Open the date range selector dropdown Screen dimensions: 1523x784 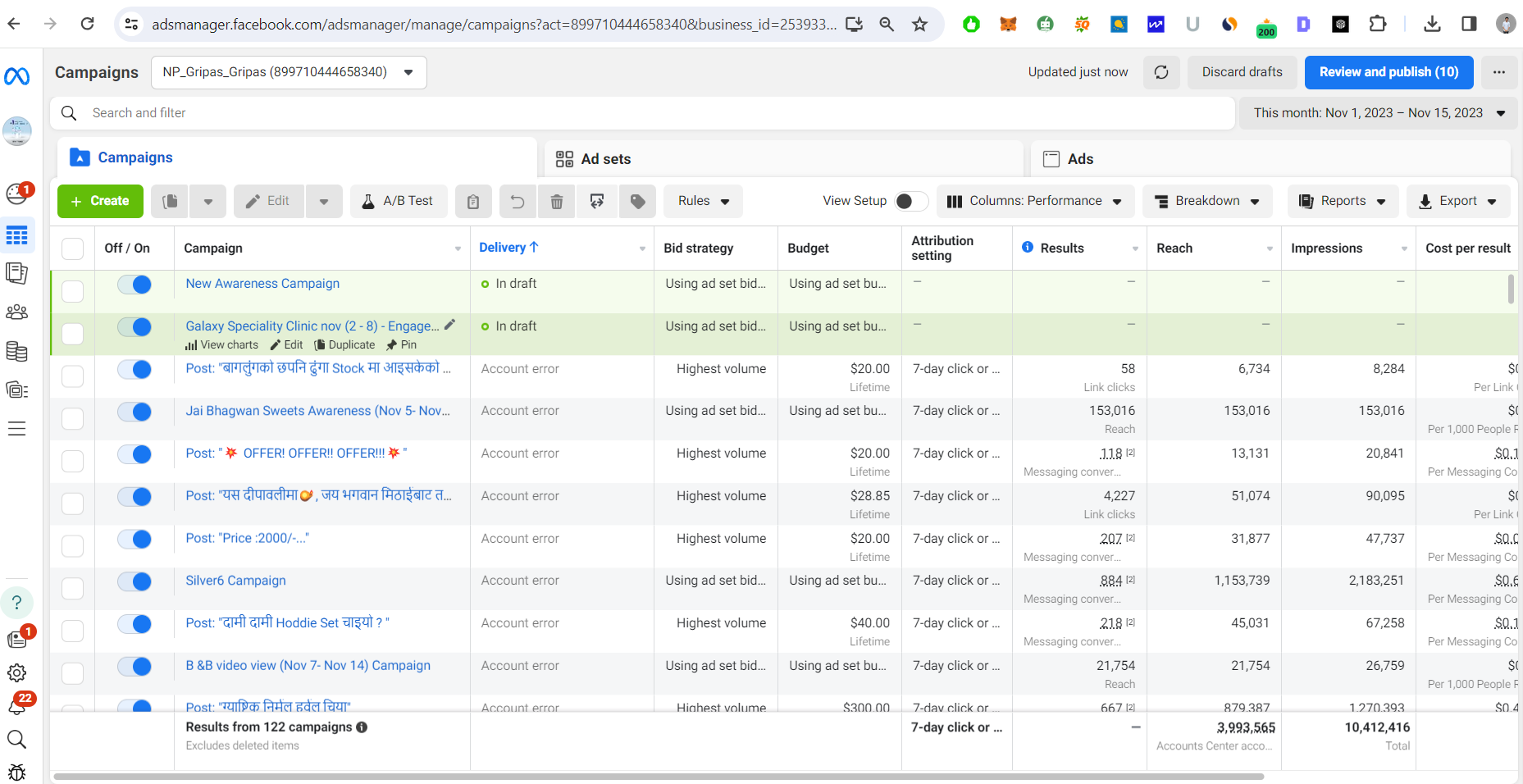[x=1378, y=113]
